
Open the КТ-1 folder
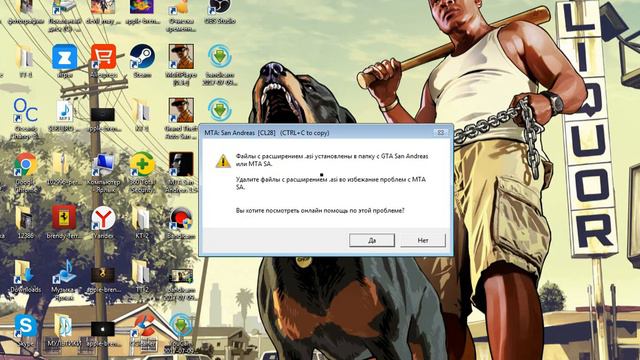(x=141, y=110)
